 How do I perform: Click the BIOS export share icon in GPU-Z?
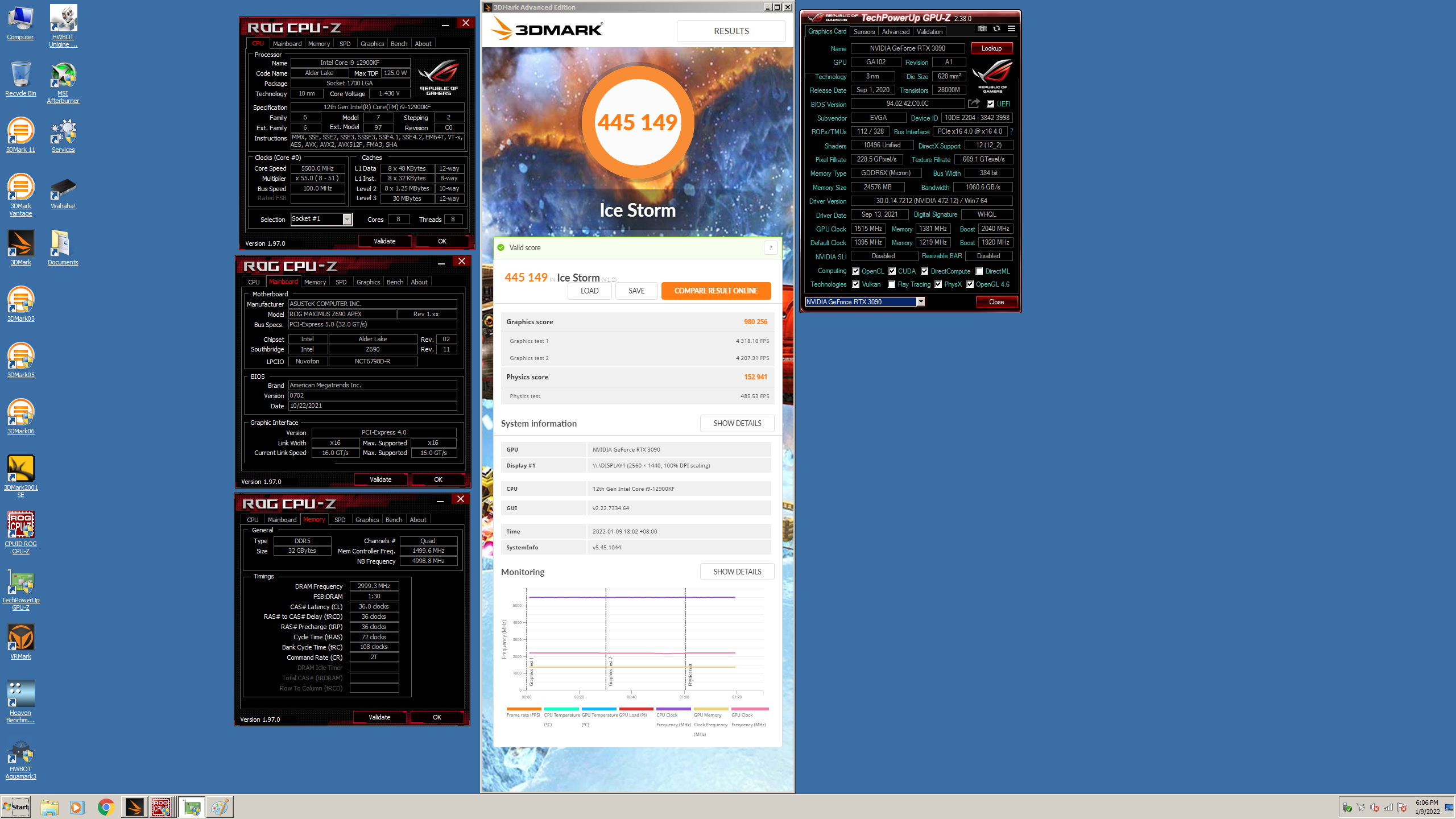click(974, 104)
